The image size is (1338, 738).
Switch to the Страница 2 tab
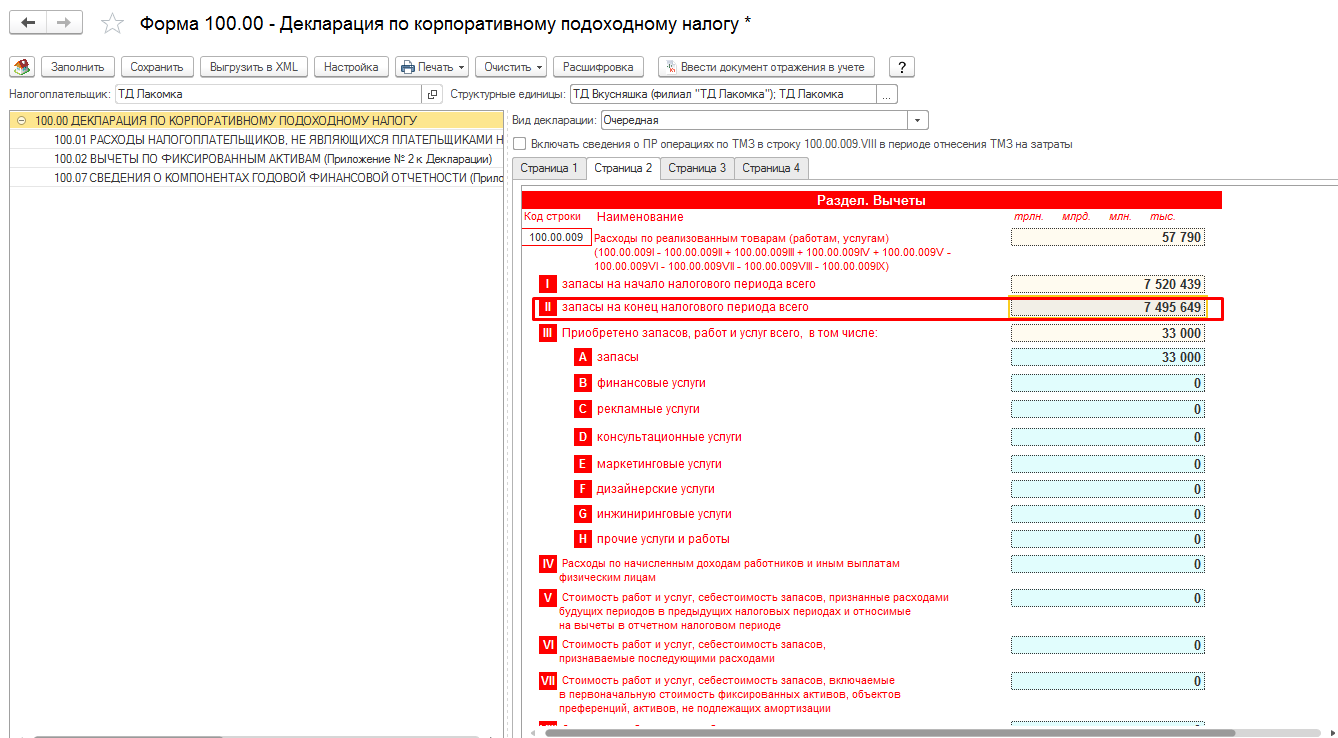tap(623, 168)
